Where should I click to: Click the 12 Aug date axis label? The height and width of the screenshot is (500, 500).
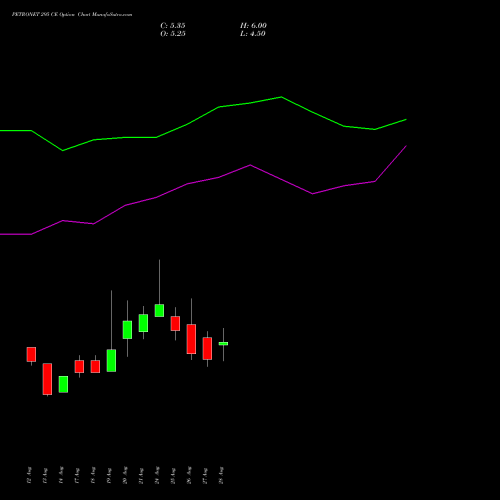29,475
